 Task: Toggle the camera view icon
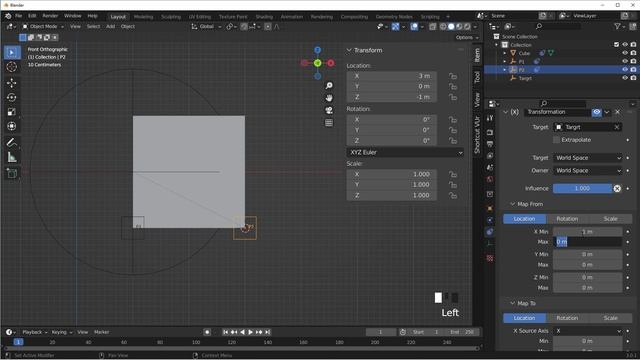[x=329, y=110]
